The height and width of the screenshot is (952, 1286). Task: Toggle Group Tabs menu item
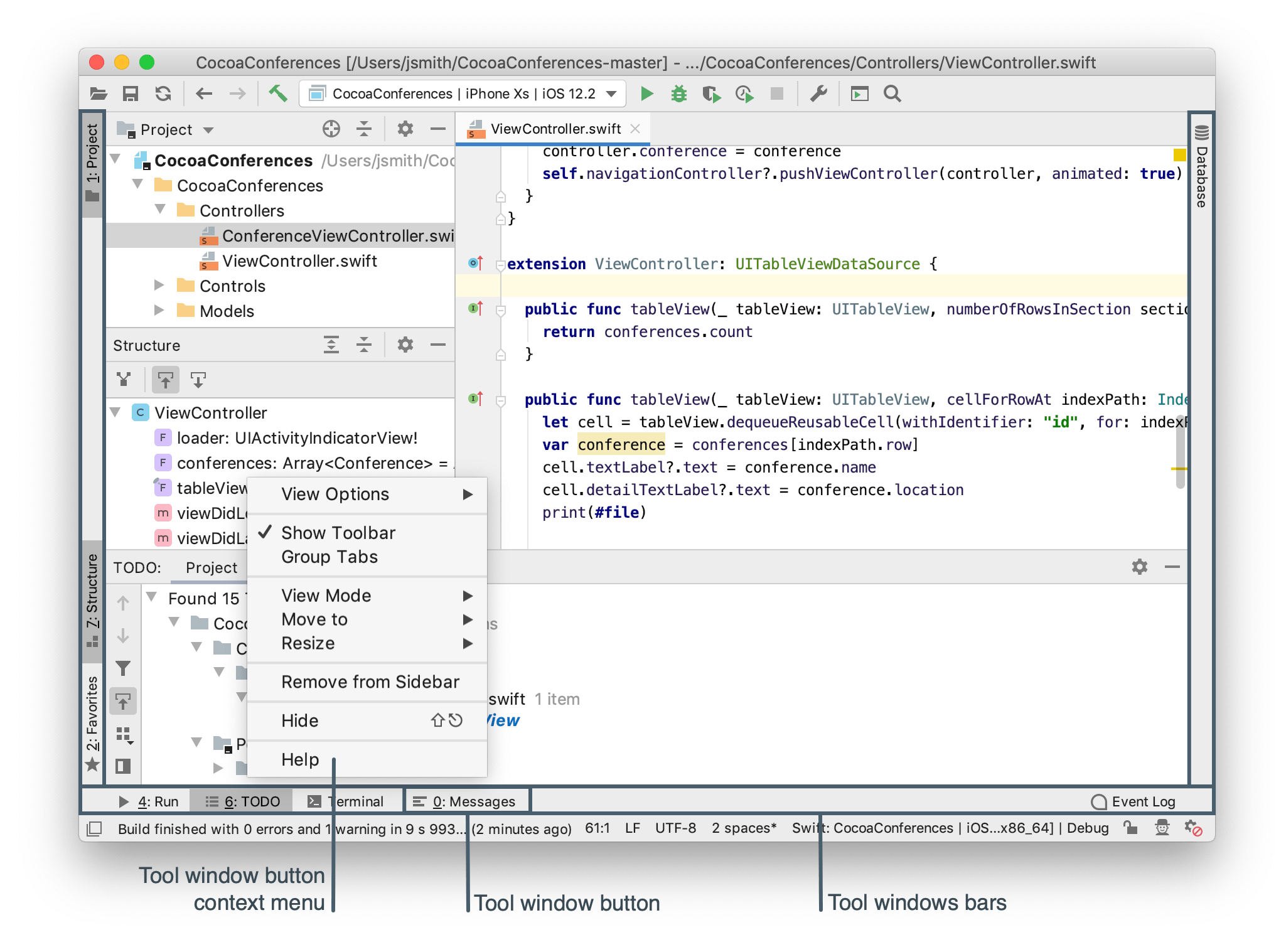(x=367, y=557)
